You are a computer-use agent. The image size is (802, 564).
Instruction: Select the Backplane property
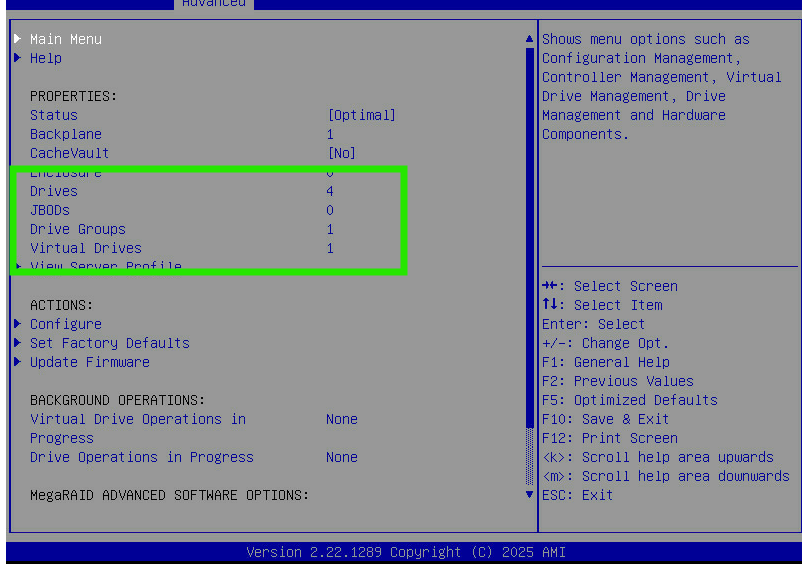65,134
